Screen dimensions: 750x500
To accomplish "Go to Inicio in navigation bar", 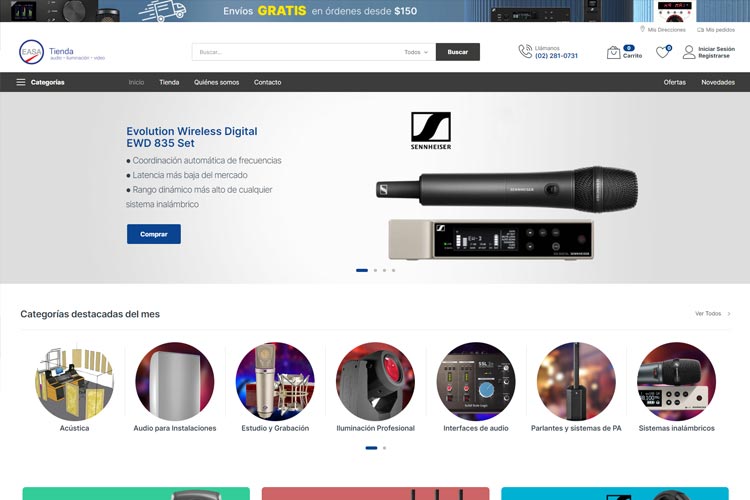I will click(136, 82).
